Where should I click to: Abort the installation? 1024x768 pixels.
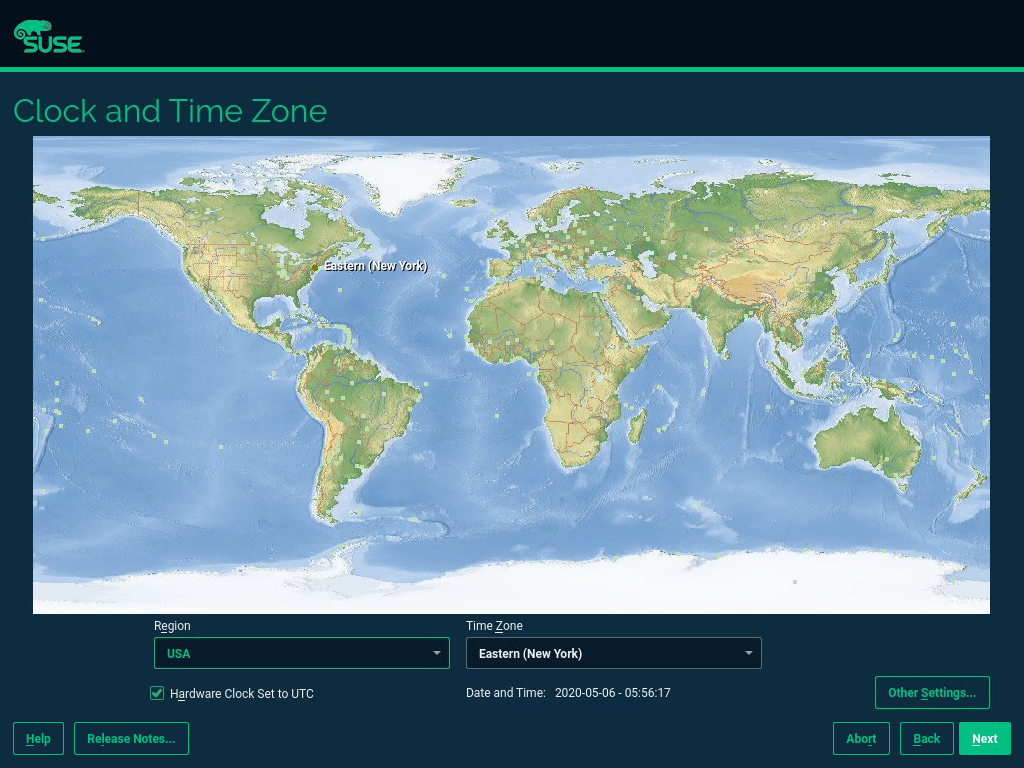point(861,739)
